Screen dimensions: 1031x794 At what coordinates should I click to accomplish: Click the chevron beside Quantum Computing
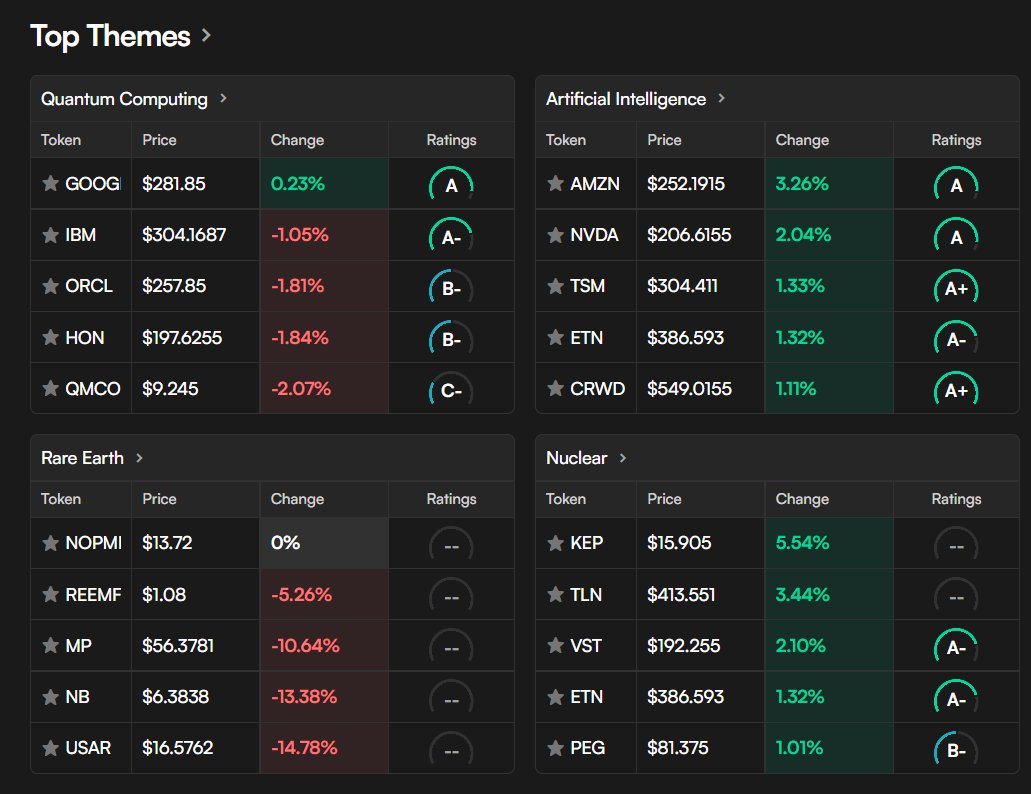pyautogui.click(x=222, y=99)
